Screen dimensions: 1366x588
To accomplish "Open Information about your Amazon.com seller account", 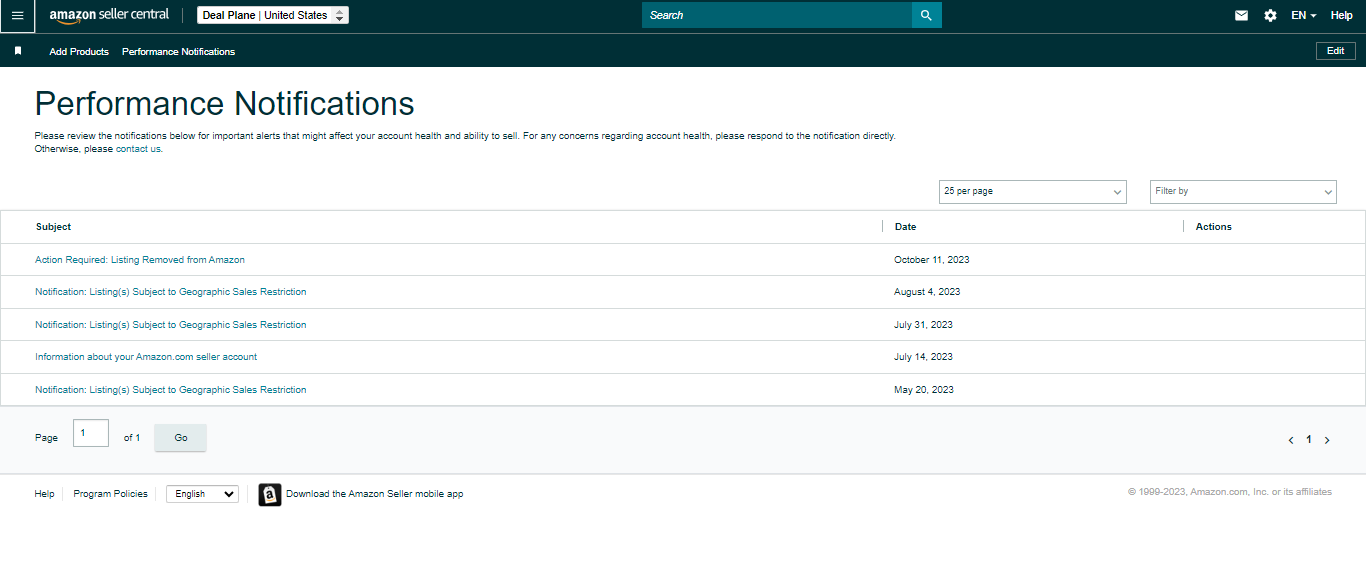I will tap(146, 357).
